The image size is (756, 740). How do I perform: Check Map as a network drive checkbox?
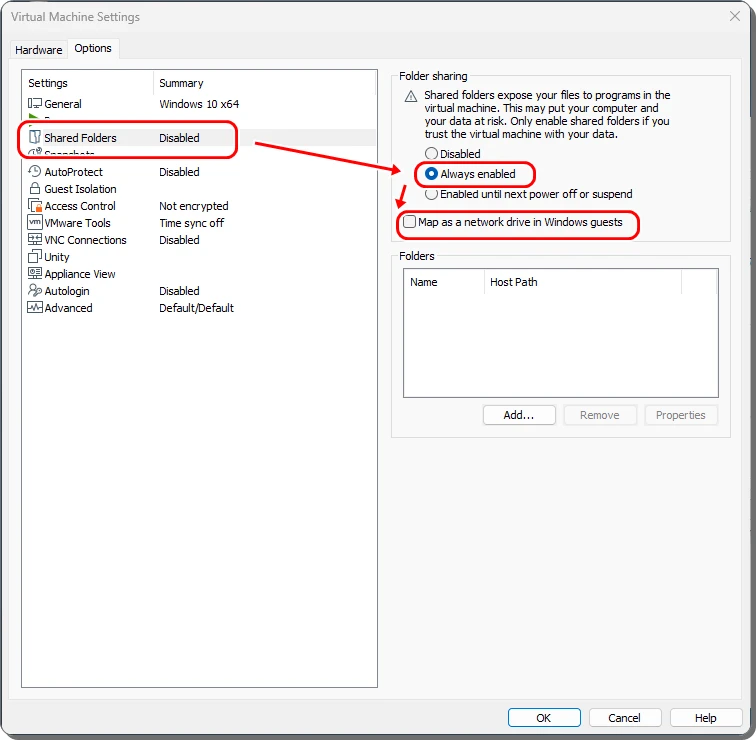[409, 222]
